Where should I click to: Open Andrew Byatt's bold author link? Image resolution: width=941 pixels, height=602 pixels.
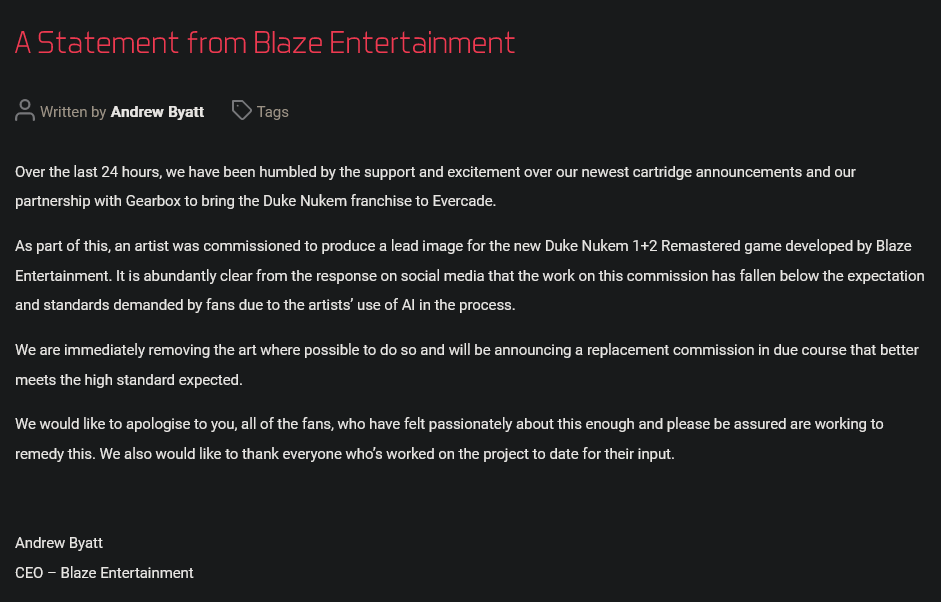(x=157, y=112)
